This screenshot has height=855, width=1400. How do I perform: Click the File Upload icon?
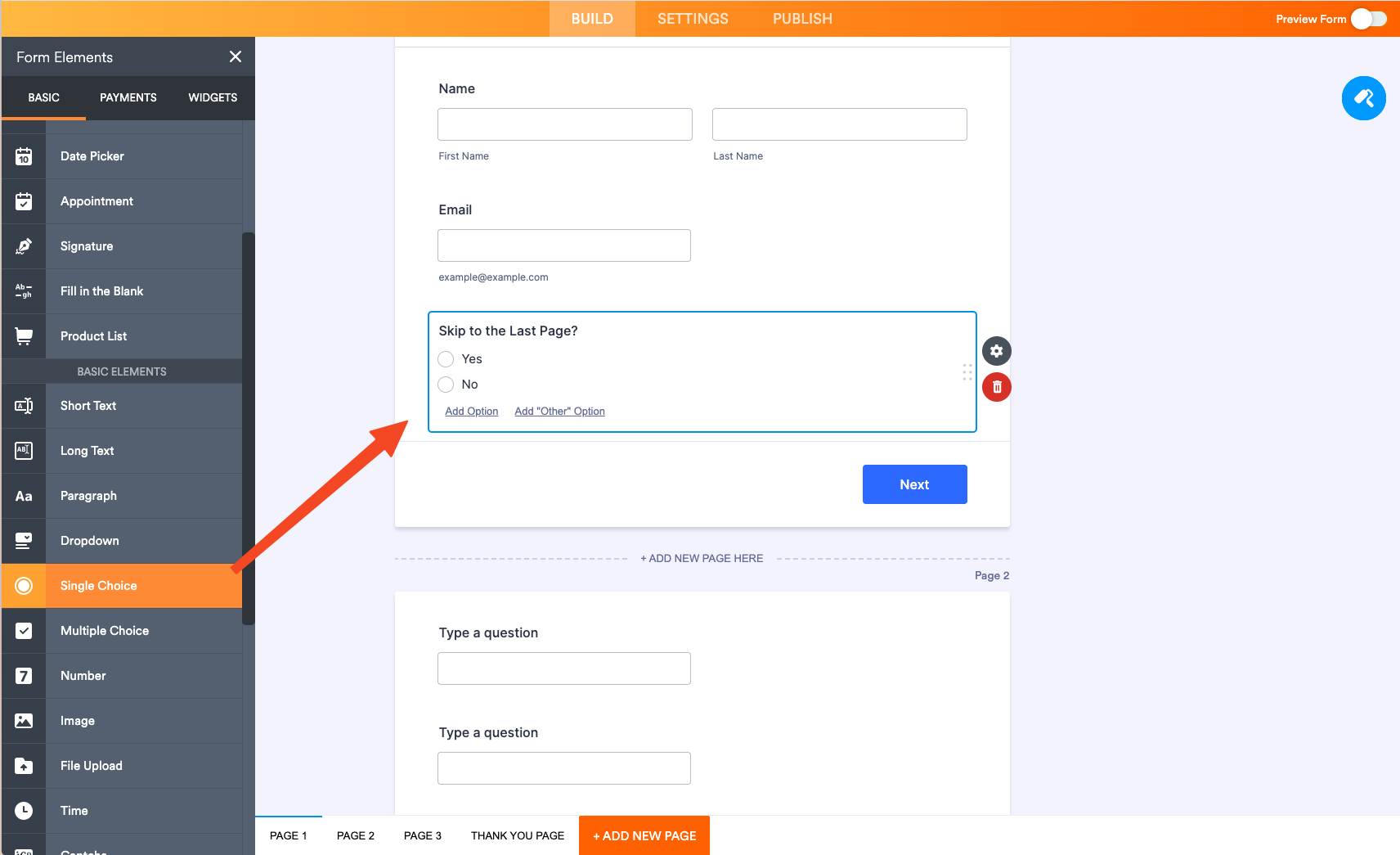click(x=24, y=766)
